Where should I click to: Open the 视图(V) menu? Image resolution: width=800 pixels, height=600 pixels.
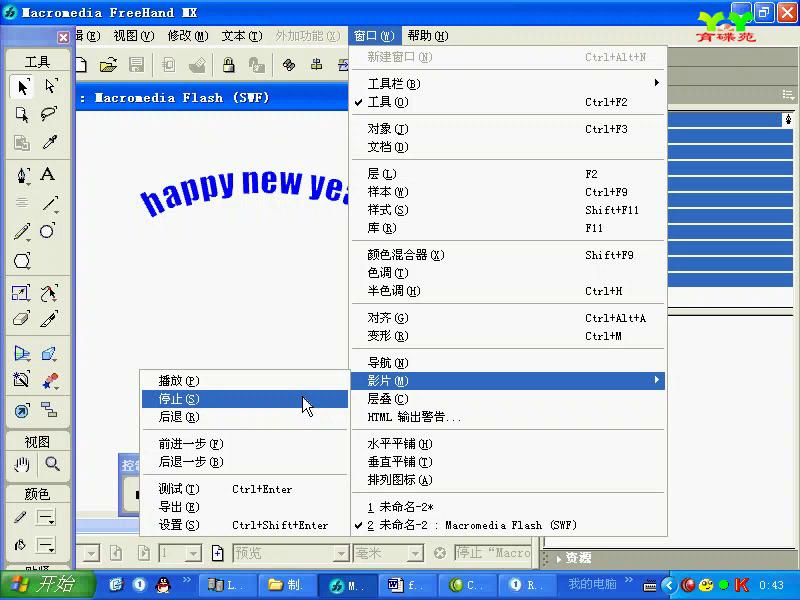click(x=134, y=36)
